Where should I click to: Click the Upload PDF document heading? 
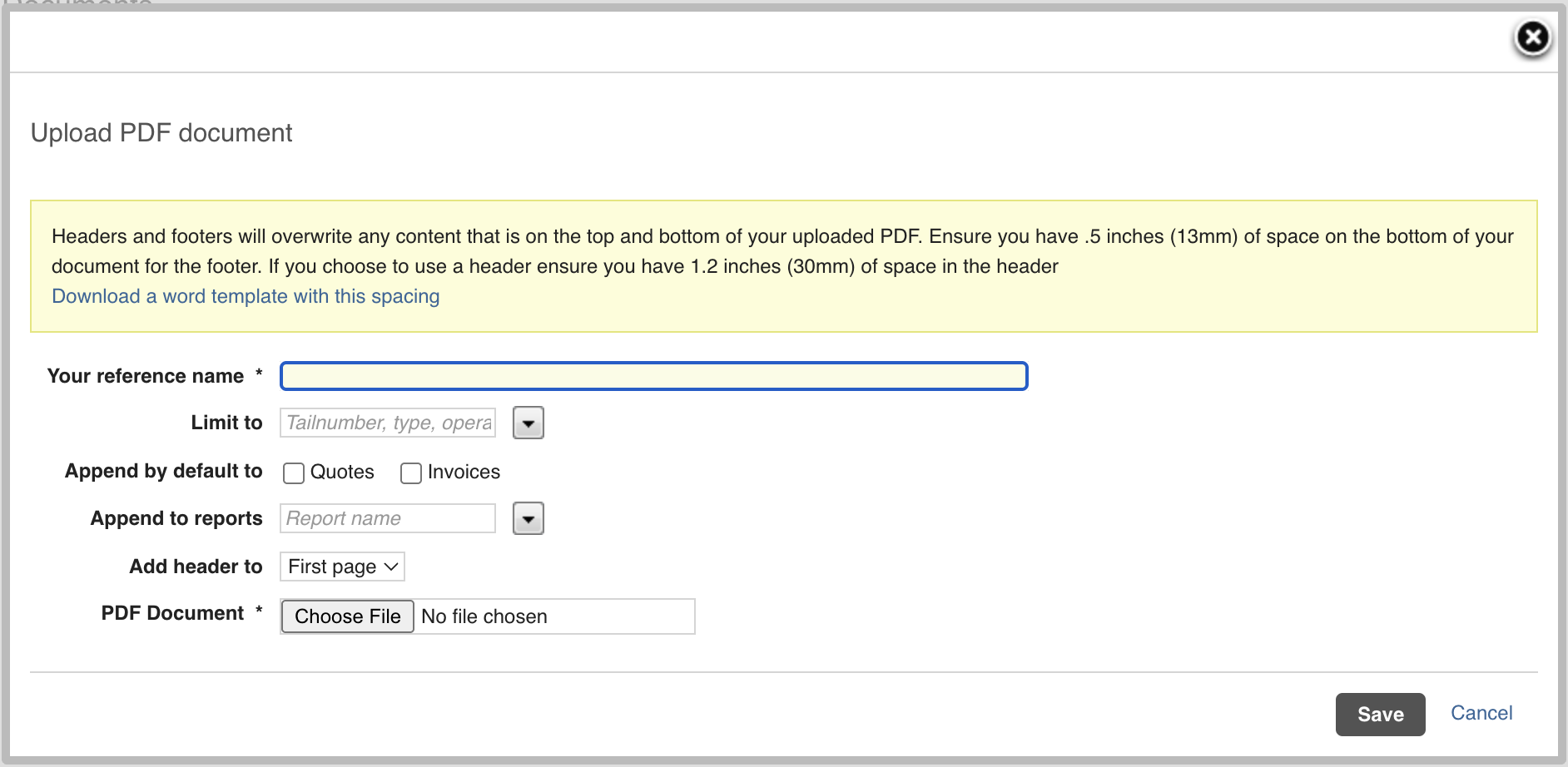[x=161, y=132]
